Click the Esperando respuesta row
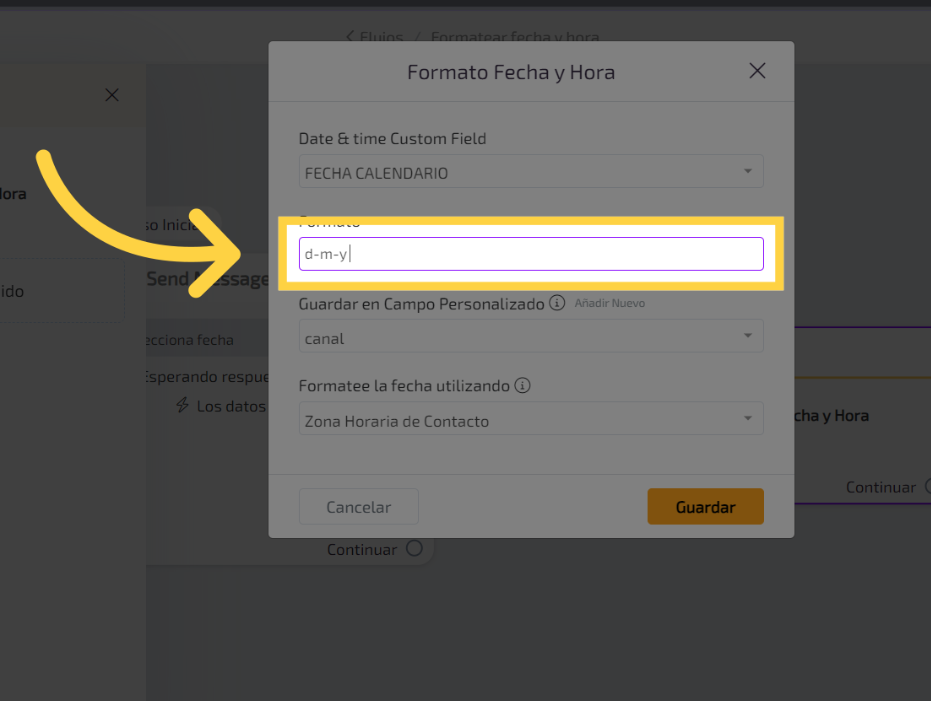The height and width of the screenshot is (701, 931). pyautogui.click(x=205, y=377)
